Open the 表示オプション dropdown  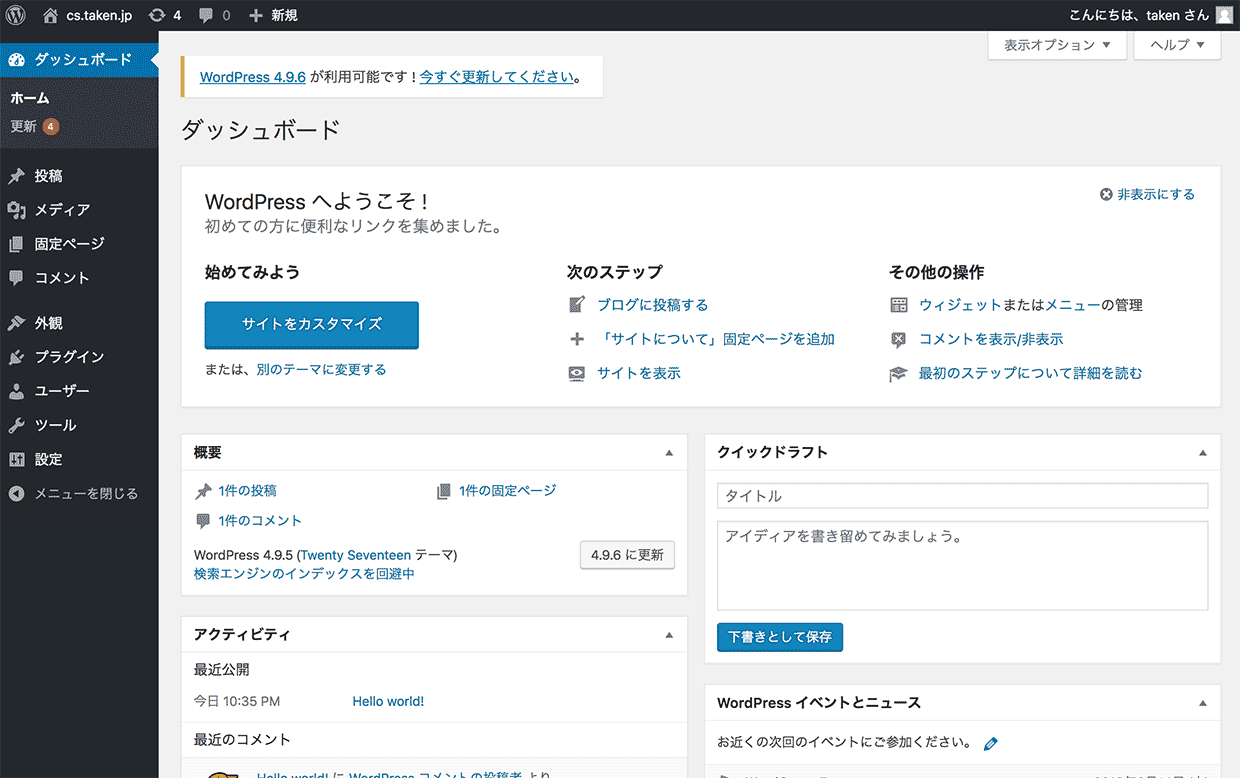1057,45
